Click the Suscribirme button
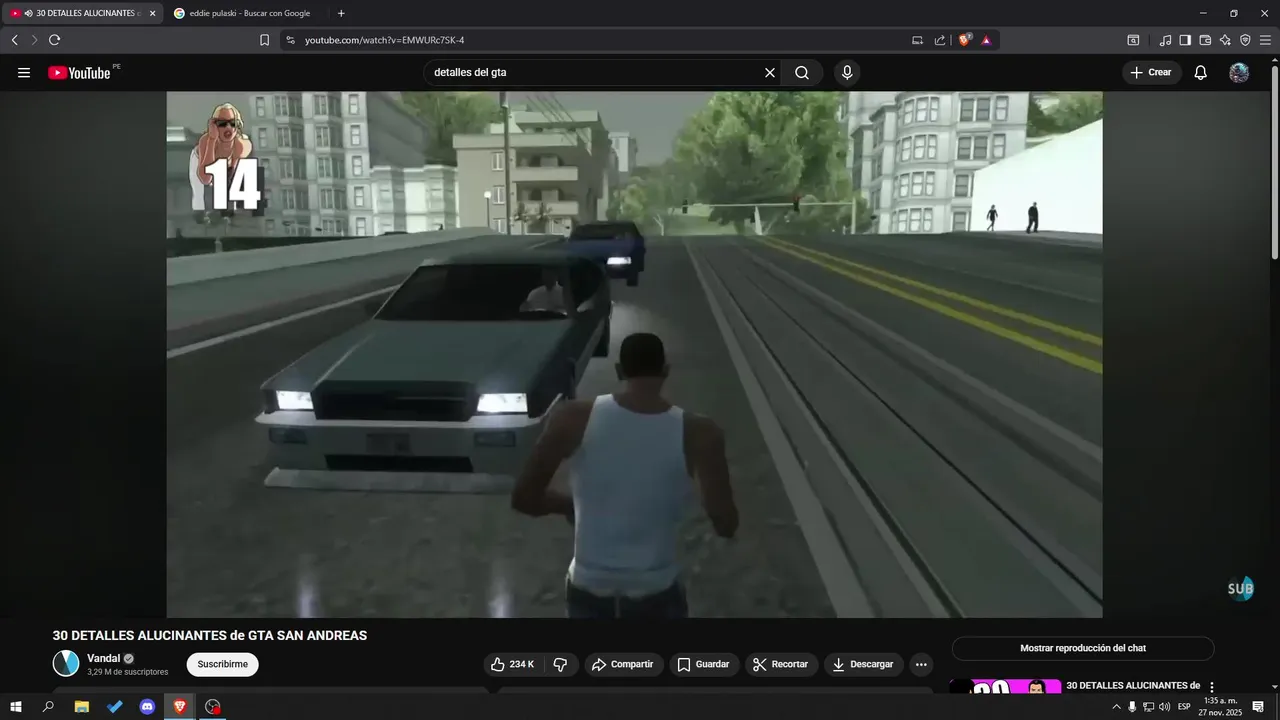Image resolution: width=1280 pixels, height=720 pixels. [x=222, y=664]
